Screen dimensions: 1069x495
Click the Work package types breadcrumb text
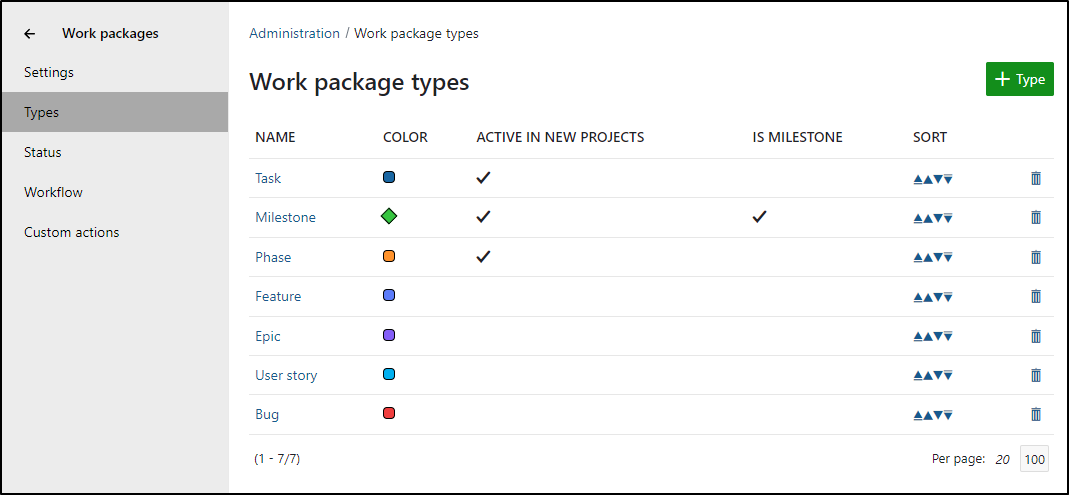[417, 33]
